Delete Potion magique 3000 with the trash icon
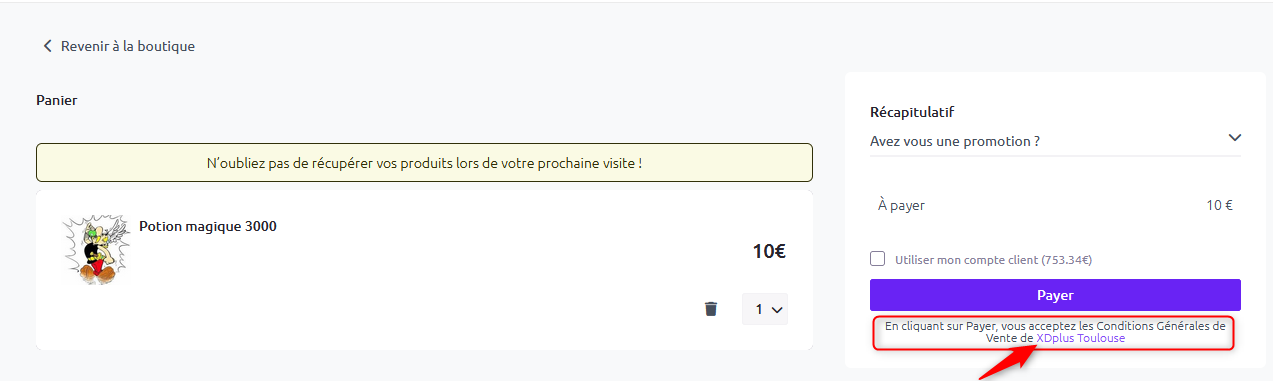This screenshot has width=1273, height=381. coord(711,309)
